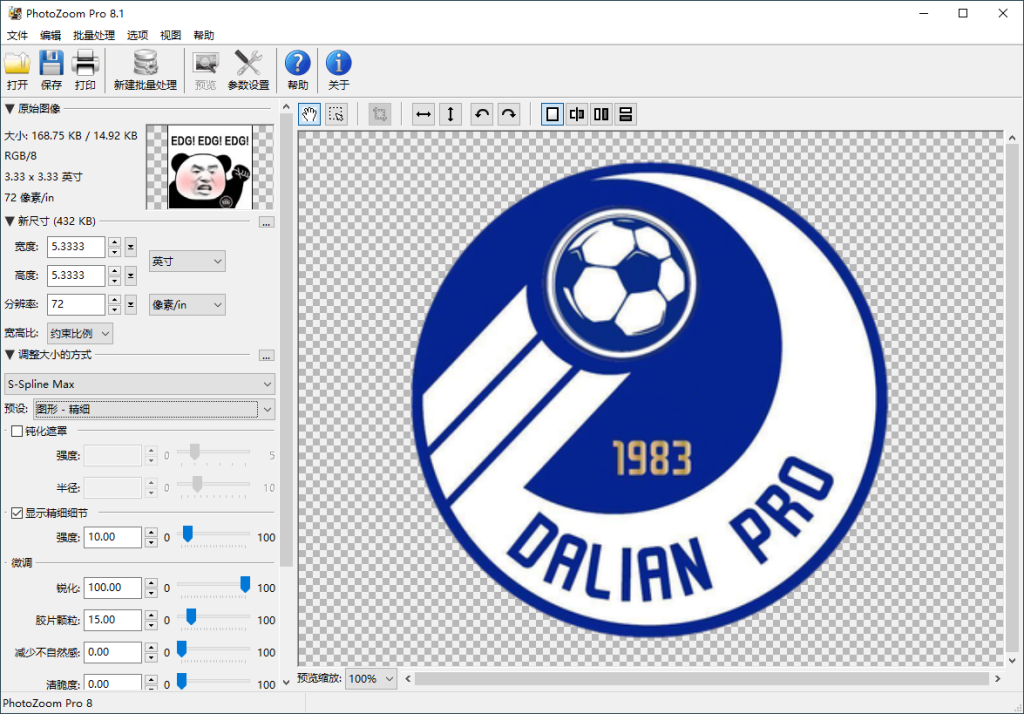Switch to side-by-side preview layout
The width and height of the screenshot is (1024, 714).
tap(601, 114)
